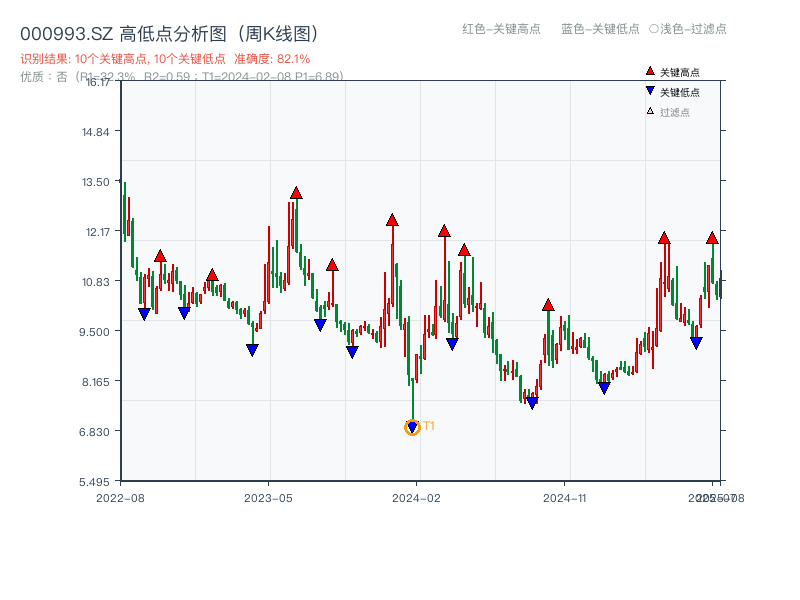
Task: Click the highest red triangle marker near 2023-05
Action: 296,191
